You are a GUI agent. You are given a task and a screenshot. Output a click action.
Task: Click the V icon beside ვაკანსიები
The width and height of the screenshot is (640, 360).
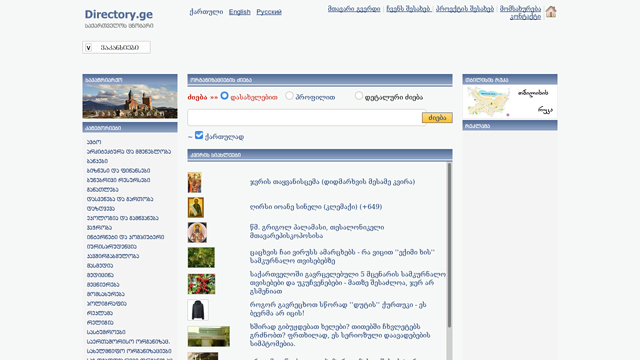[x=88, y=48]
